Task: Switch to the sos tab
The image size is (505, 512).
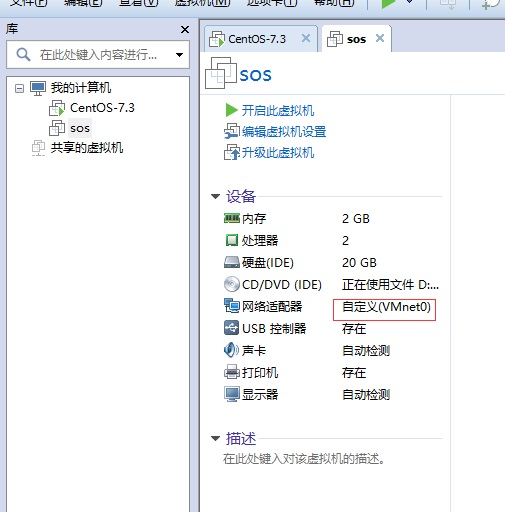Action: [356, 39]
